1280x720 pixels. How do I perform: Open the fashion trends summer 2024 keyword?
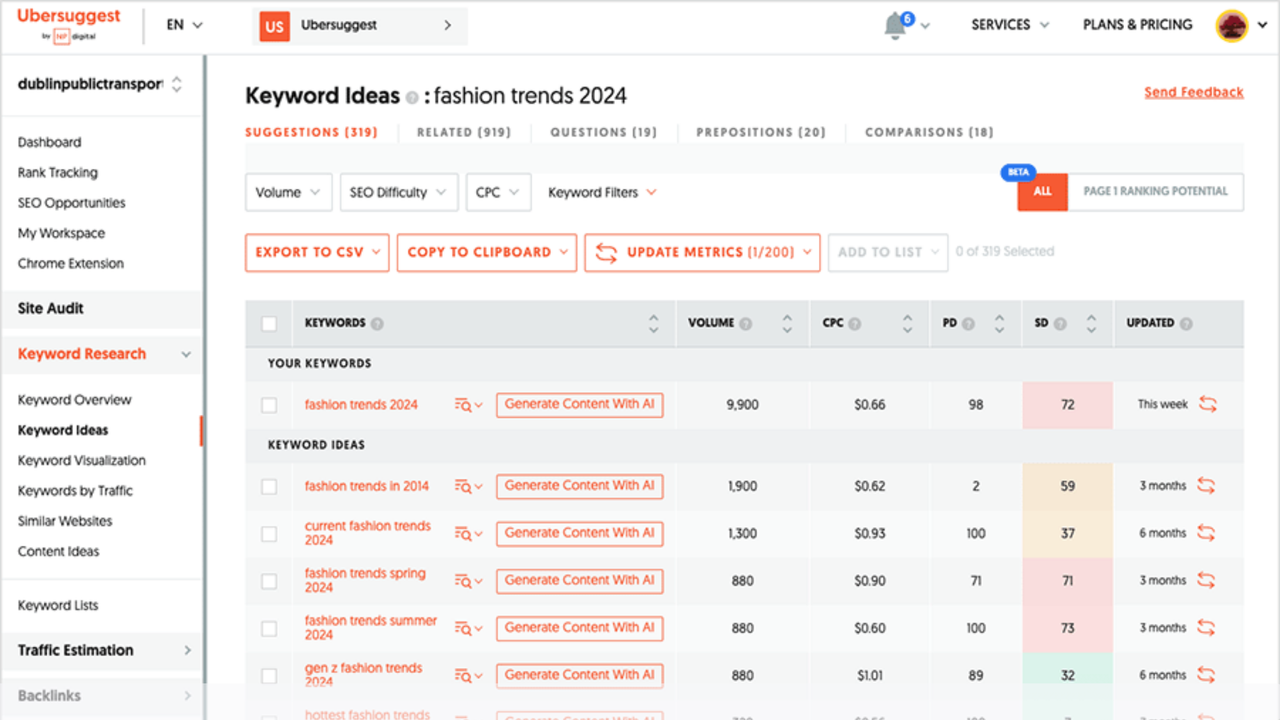371,628
